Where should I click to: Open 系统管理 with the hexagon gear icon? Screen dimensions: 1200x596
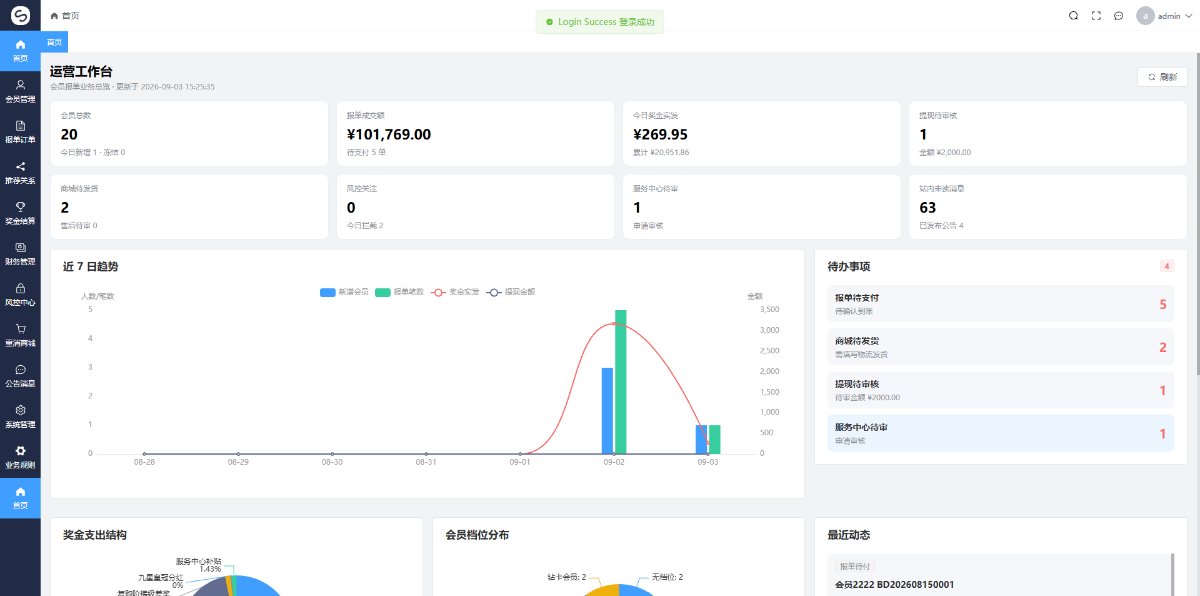tap(20, 416)
